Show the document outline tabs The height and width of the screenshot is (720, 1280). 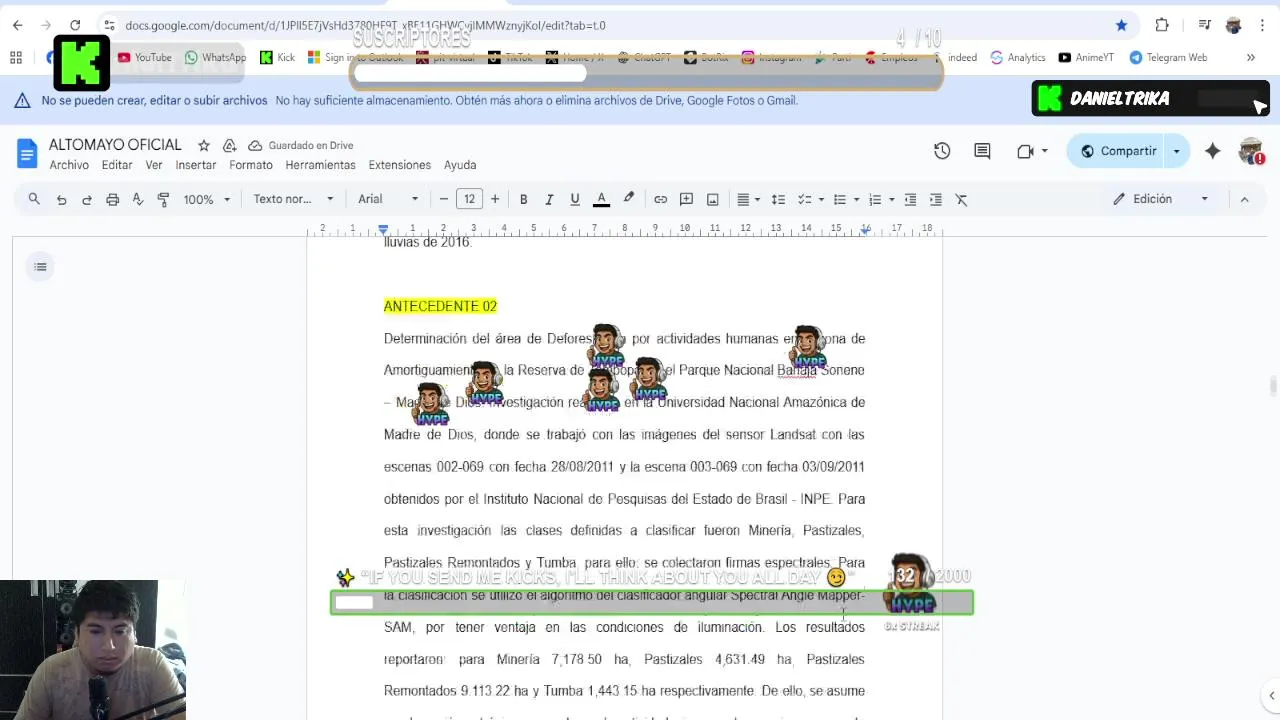click(x=40, y=267)
